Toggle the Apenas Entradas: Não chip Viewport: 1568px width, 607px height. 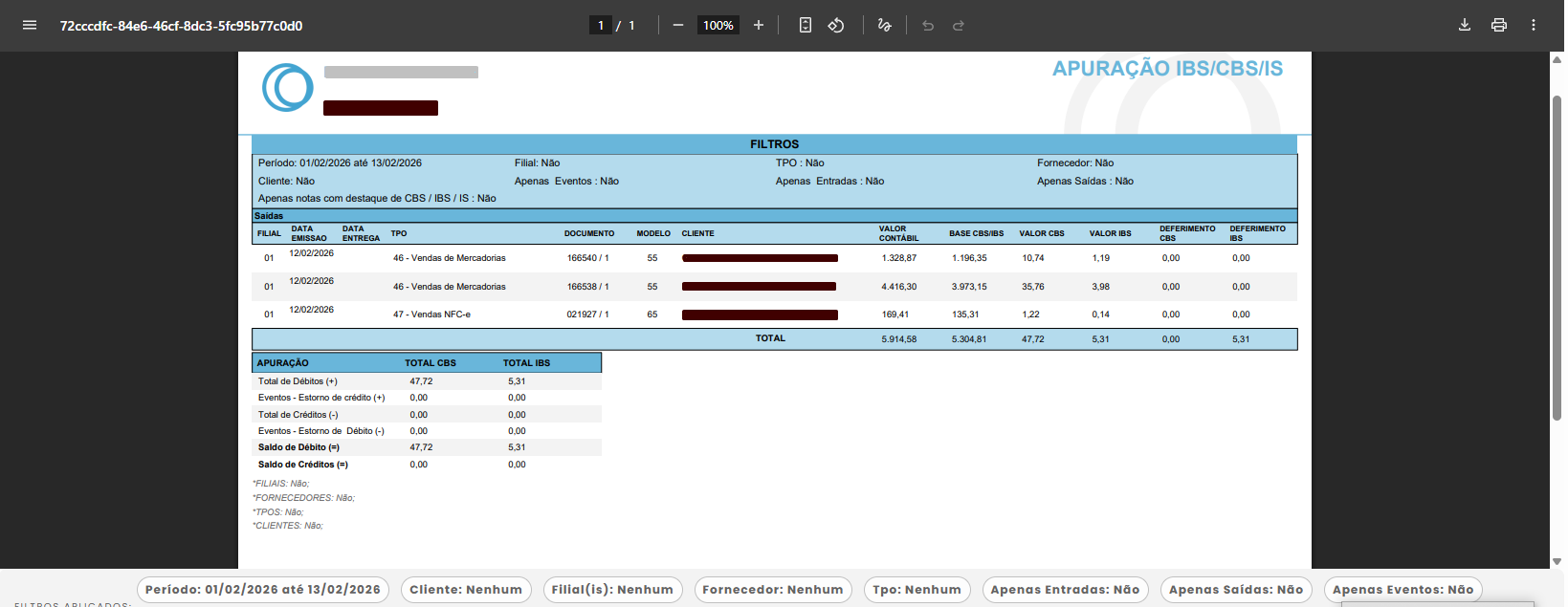coord(1065,590)
